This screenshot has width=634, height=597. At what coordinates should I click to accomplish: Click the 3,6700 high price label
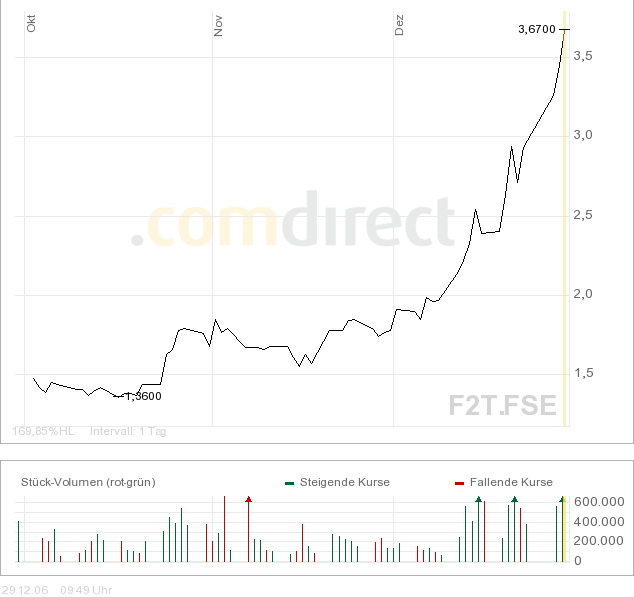pos(536,30)
